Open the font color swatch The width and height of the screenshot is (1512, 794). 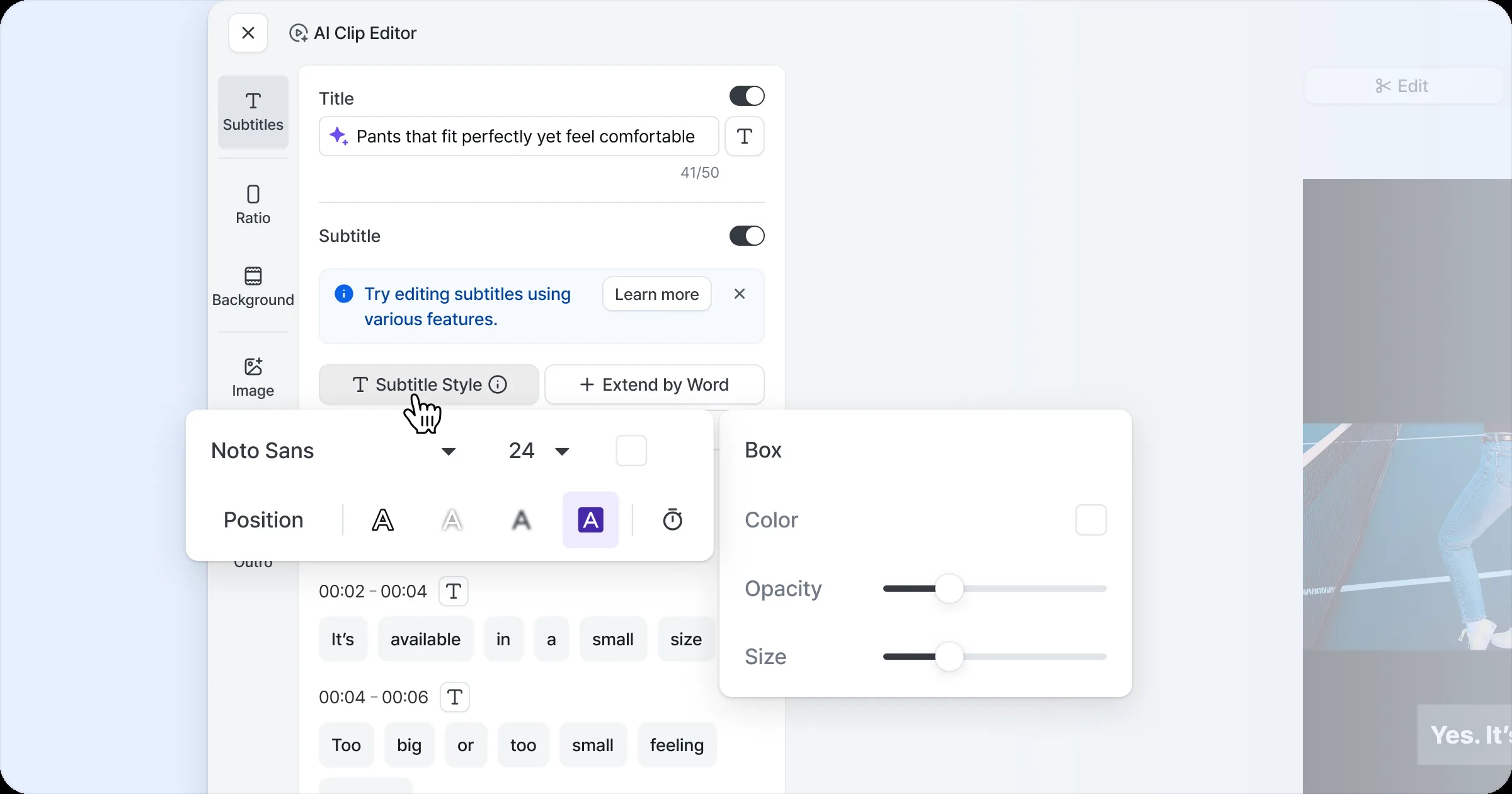pyautogui.click(x=631, y=451)
